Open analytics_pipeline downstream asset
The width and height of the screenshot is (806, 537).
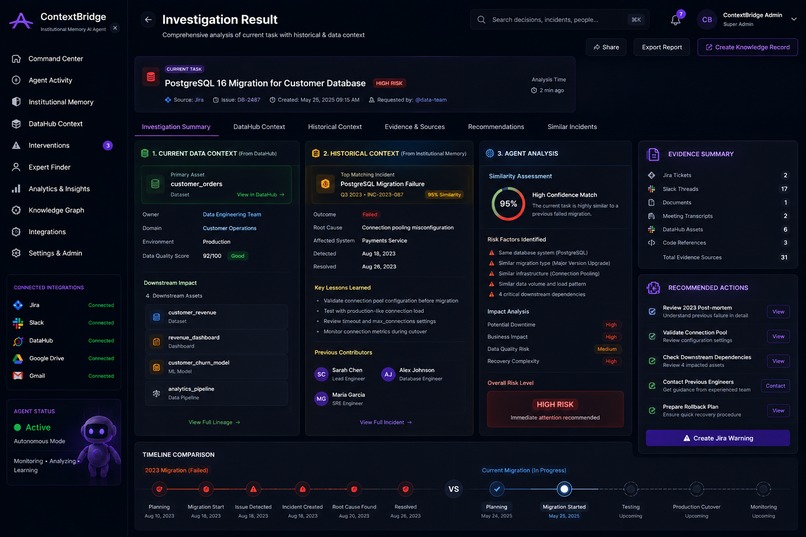(x=216, y=393)
